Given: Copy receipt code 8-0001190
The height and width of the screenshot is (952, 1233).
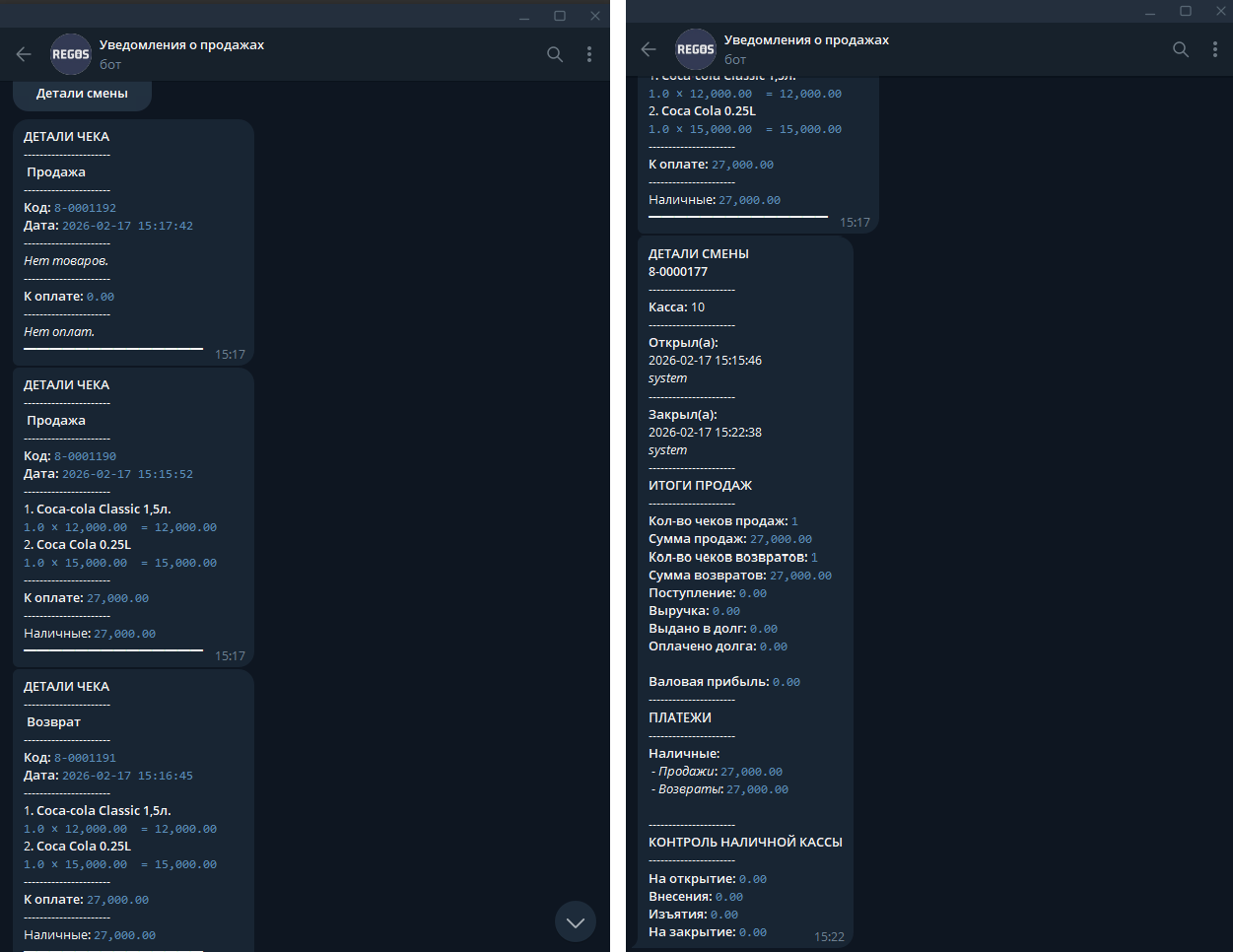Looking at the screenshot, I should point(85,456).
